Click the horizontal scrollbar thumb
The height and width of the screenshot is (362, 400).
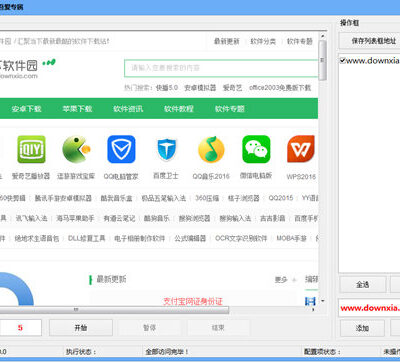tap(114, 310)
